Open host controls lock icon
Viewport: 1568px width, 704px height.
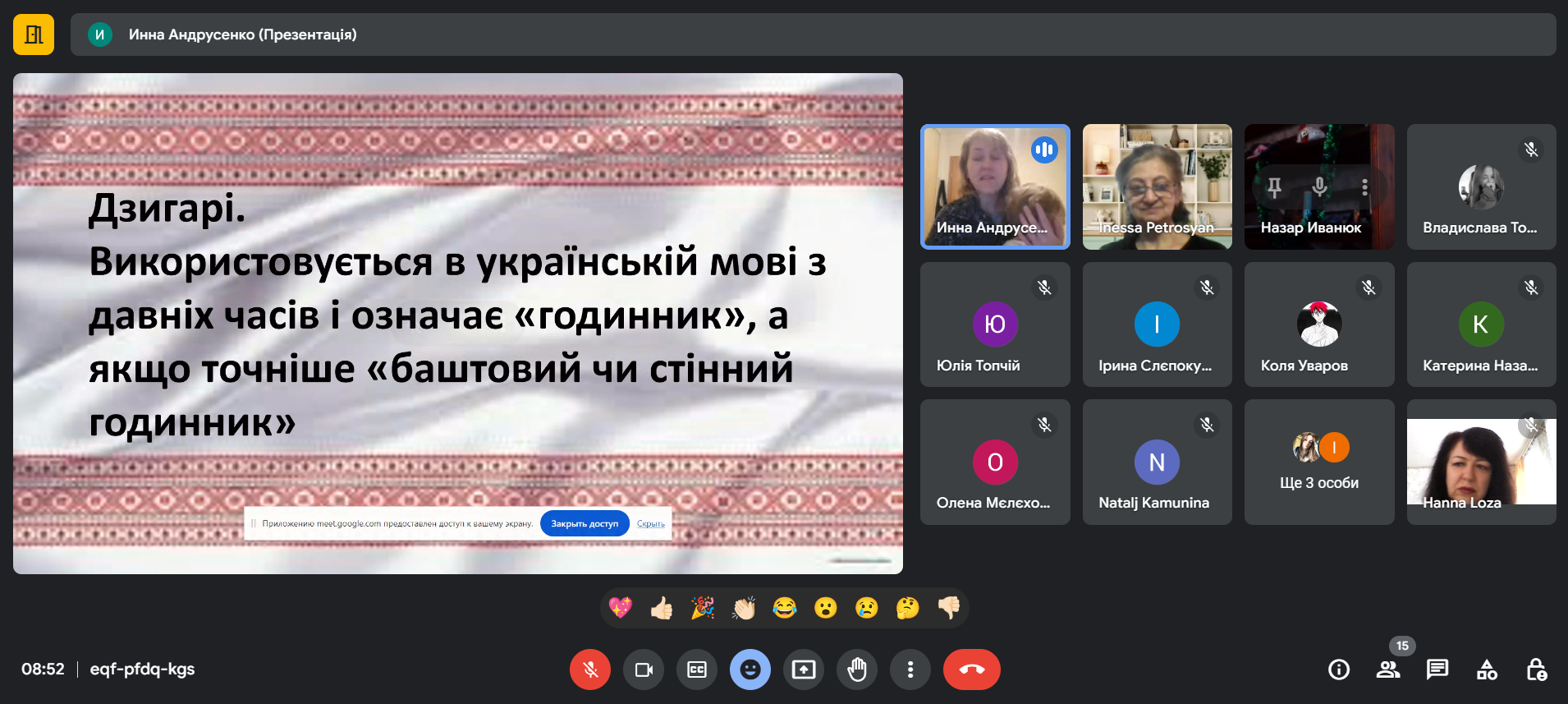pyautogui.click(x=1536, y=669)
